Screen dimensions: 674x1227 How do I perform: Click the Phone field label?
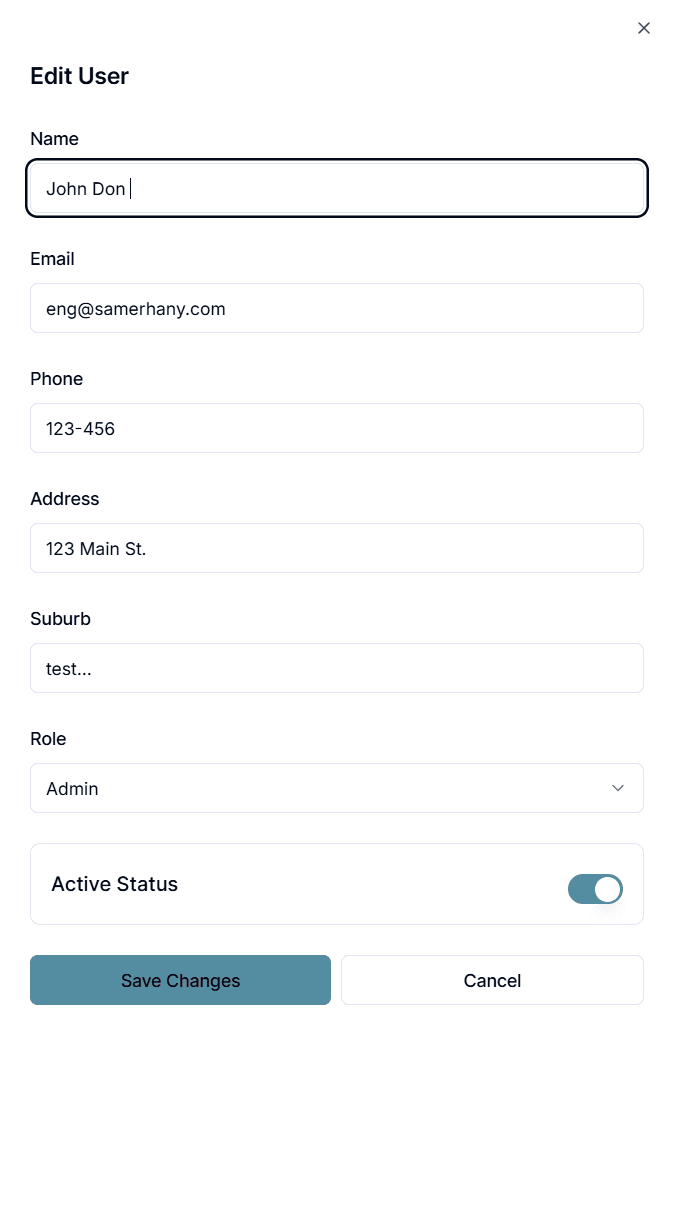coord(56,379)
